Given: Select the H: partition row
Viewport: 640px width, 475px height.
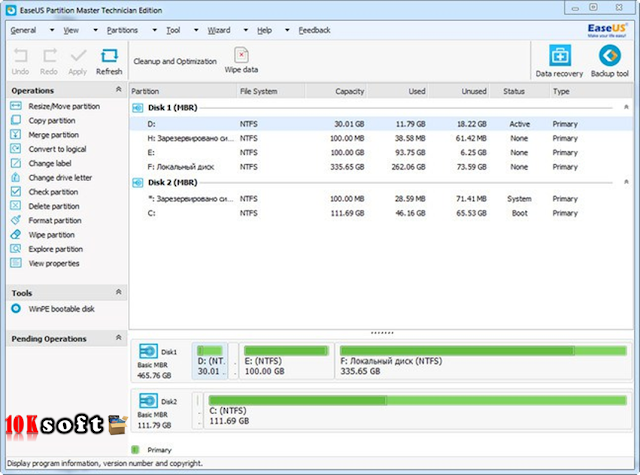Looking at the screenshot, I should pyautogui.click(x=381, y=138).
